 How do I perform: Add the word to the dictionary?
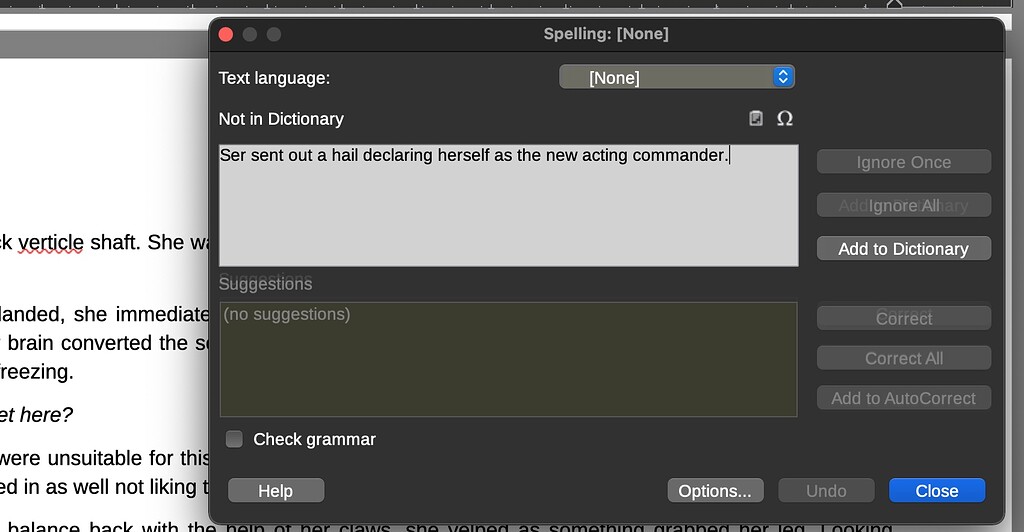click(x=904, y=249)
